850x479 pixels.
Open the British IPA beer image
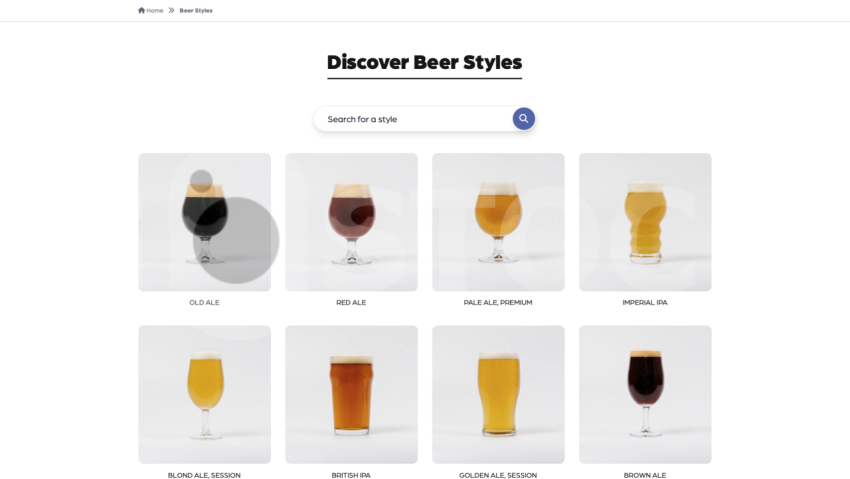(x=351, y=394)
